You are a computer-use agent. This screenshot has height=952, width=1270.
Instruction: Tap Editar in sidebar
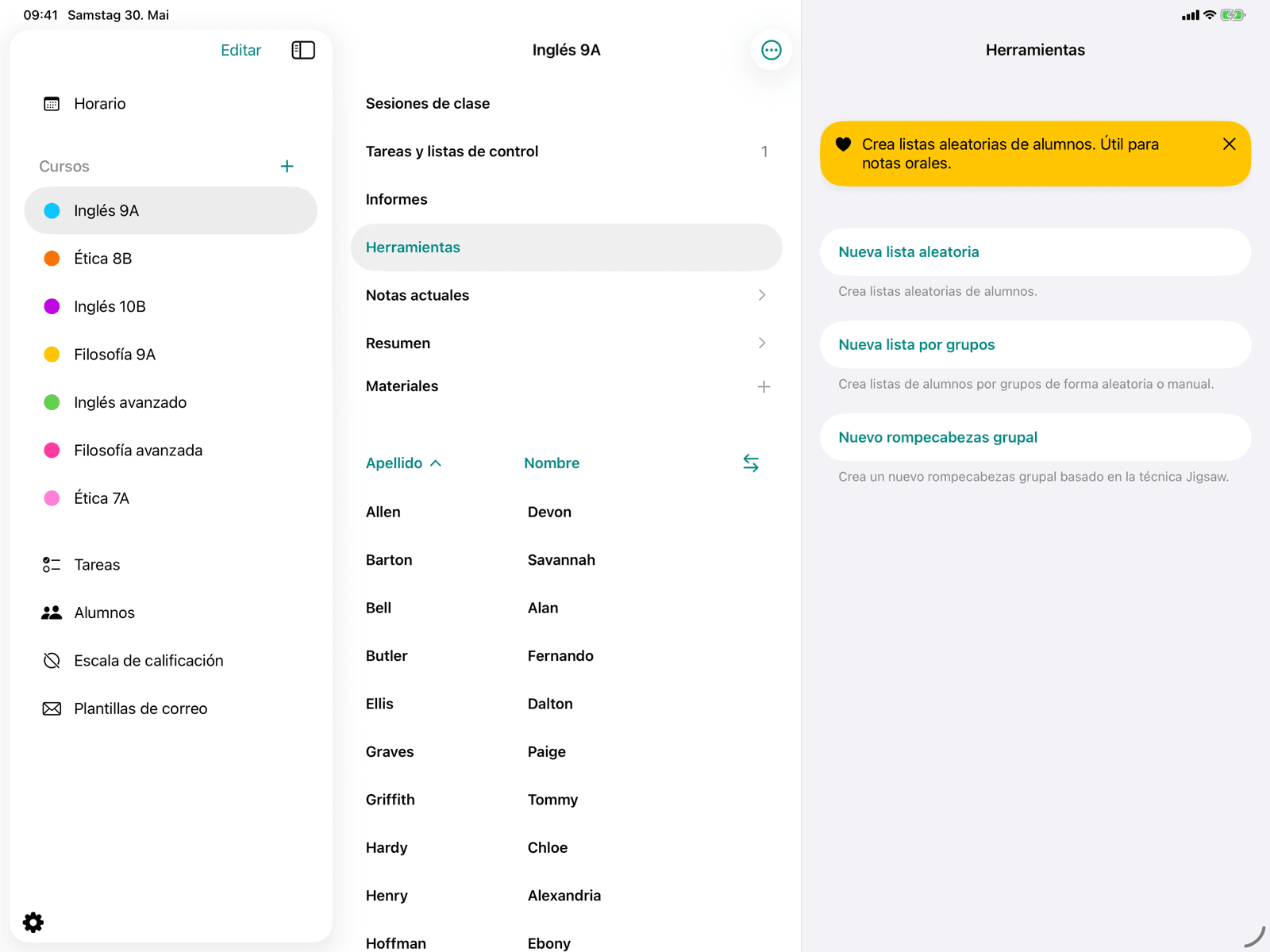click(241, 50)
